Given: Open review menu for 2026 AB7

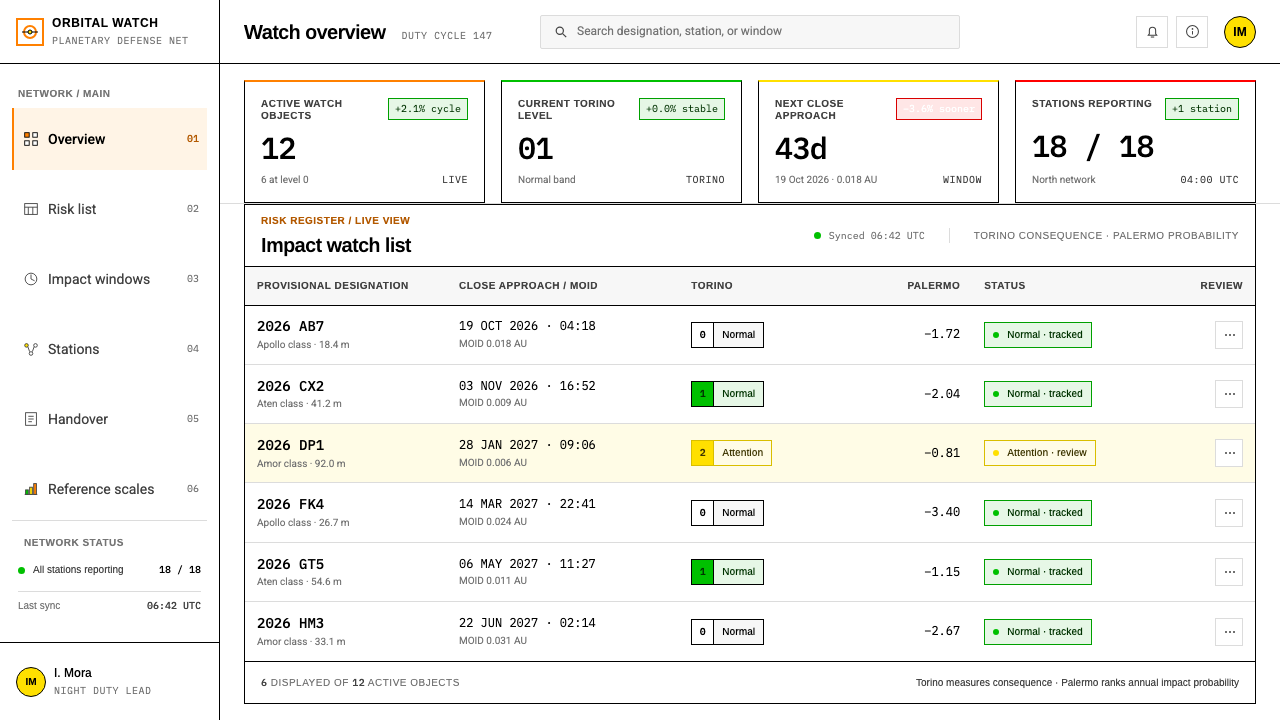Looking at the screenshot, I should pos(1229,335).
